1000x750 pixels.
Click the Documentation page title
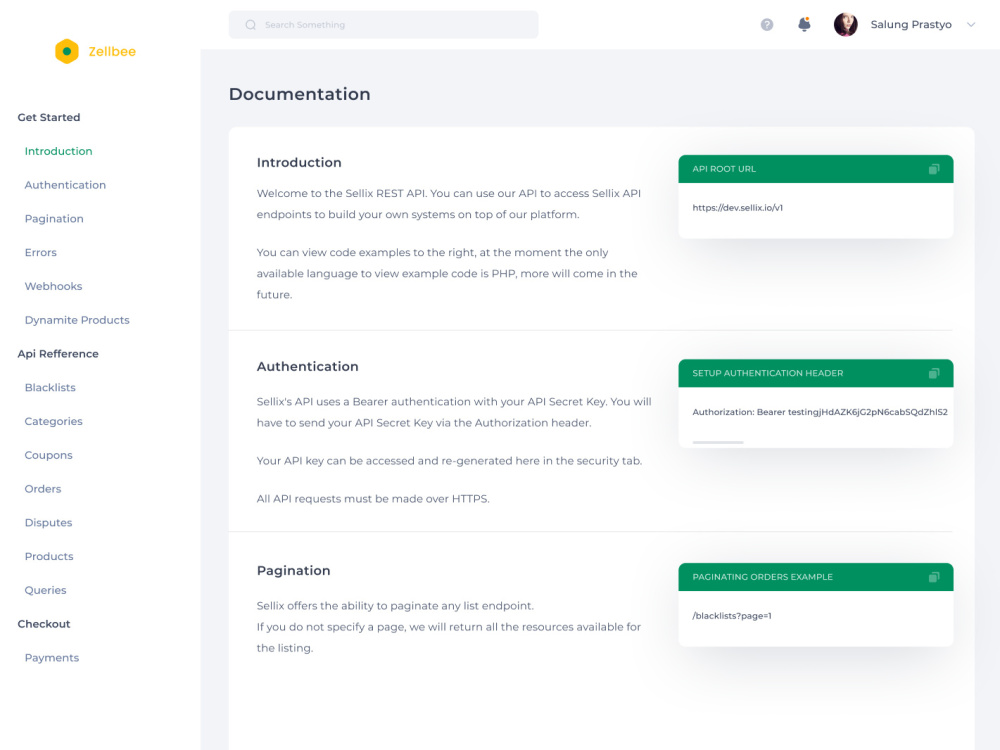point(300,94)
